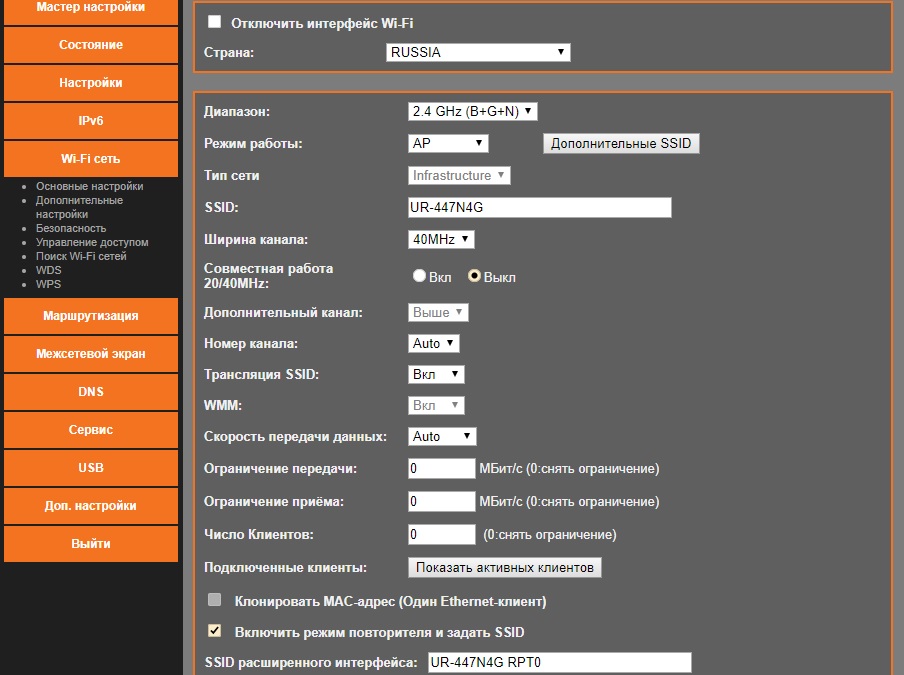
Task: Focus the Ограничение передачи input field
Action: tap(442, 469)
